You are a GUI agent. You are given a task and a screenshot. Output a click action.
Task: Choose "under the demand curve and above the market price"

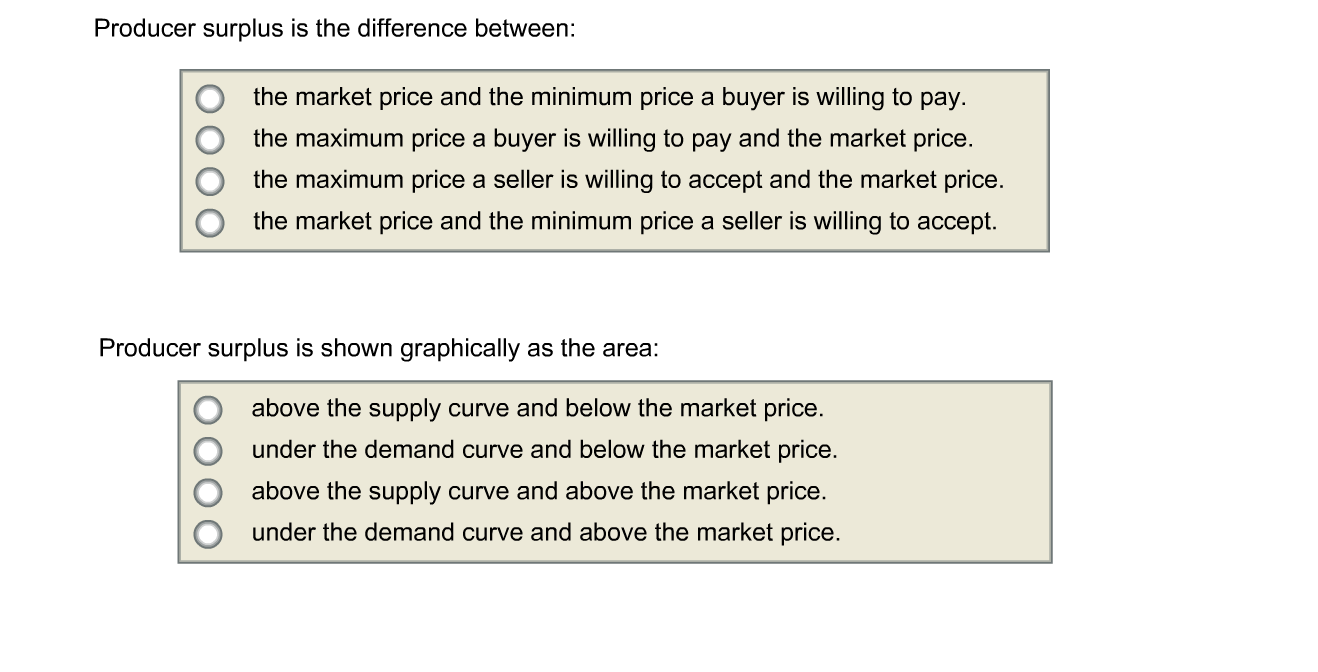(x=208, y=532)
